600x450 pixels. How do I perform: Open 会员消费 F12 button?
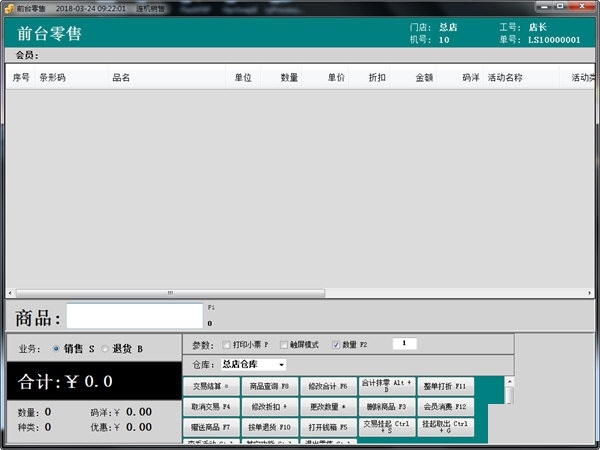tap(445, 407)
